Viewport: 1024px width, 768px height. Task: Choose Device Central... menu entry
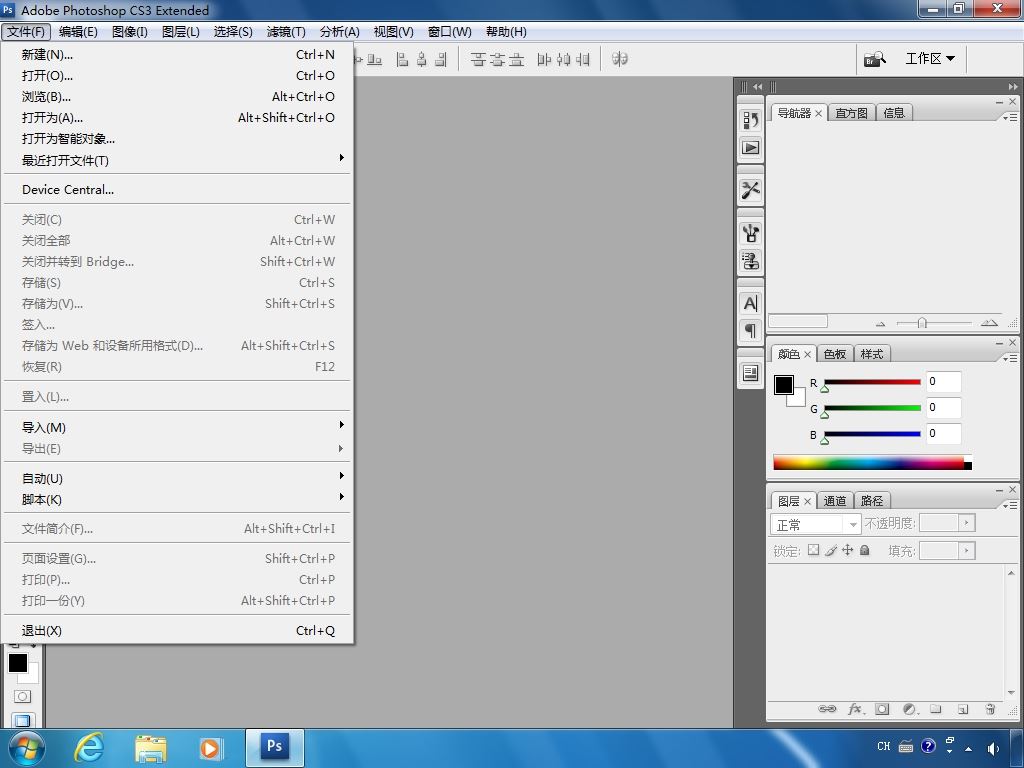[178, 189]
